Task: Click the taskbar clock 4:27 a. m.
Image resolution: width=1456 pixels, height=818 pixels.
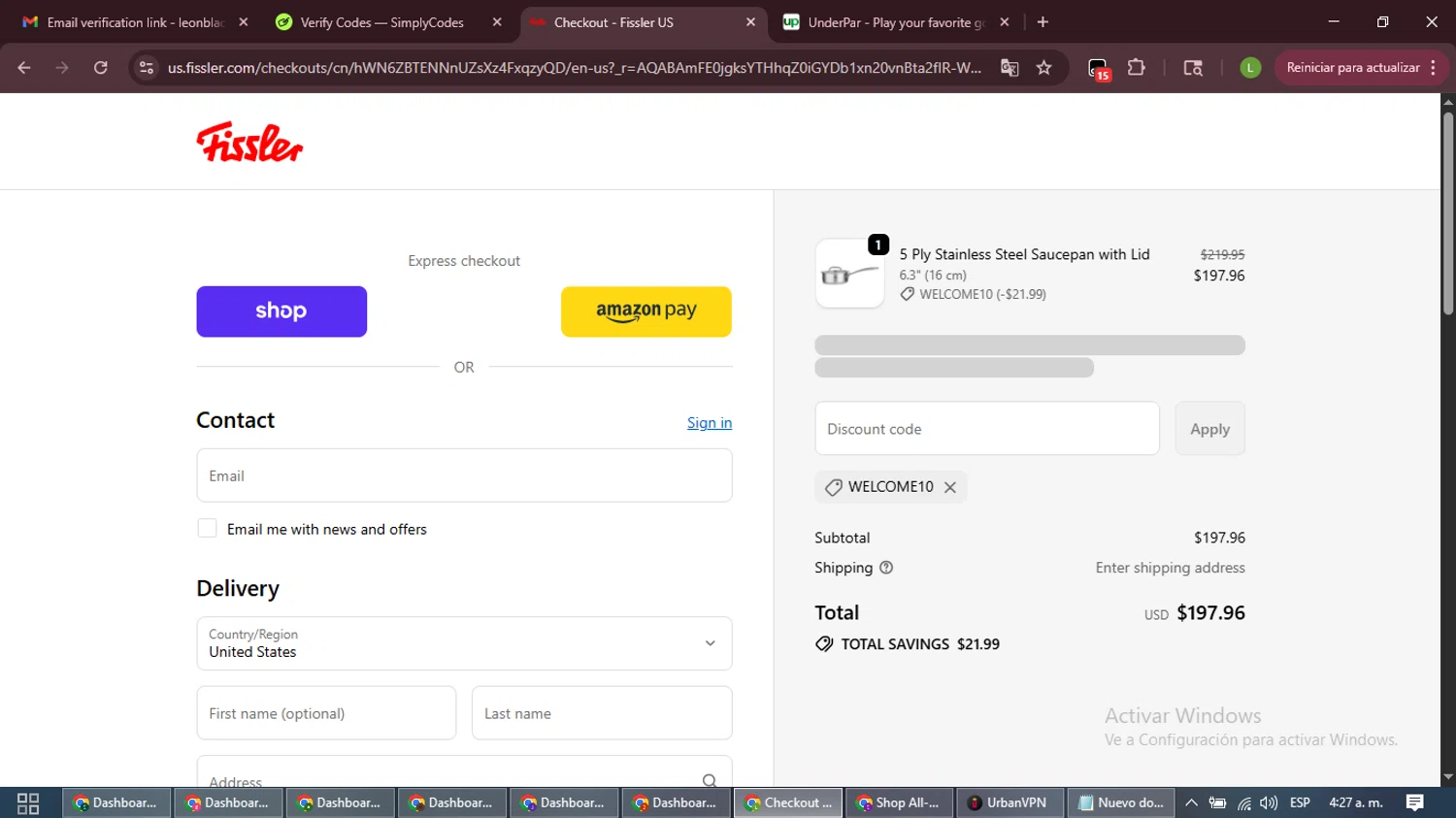Action: [x=1355, y=803]
